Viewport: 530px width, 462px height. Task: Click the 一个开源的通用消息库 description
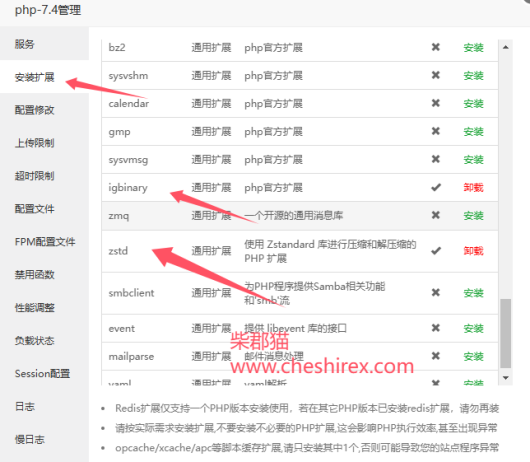(294, 216)
